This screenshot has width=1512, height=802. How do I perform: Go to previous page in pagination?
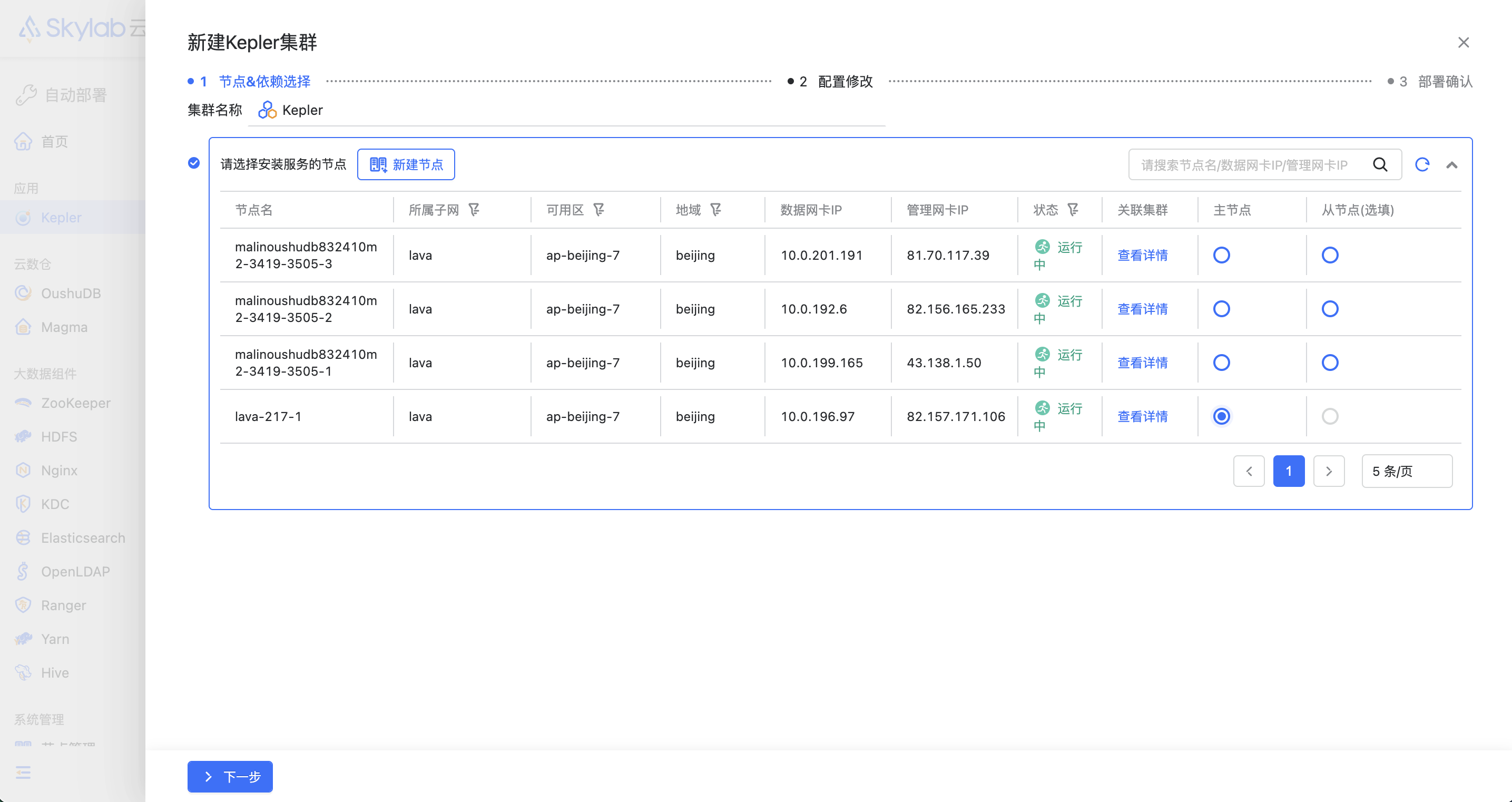pos(1249,471)
